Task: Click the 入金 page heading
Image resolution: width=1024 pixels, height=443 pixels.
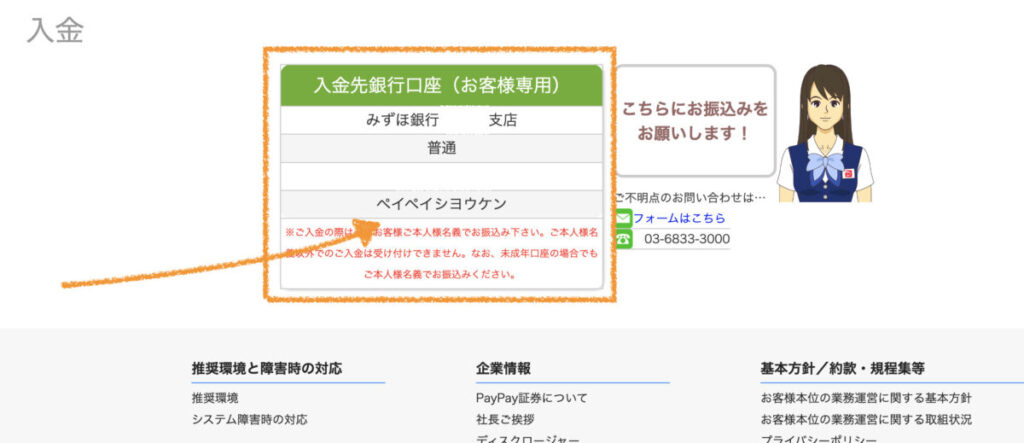Action: 55,30
